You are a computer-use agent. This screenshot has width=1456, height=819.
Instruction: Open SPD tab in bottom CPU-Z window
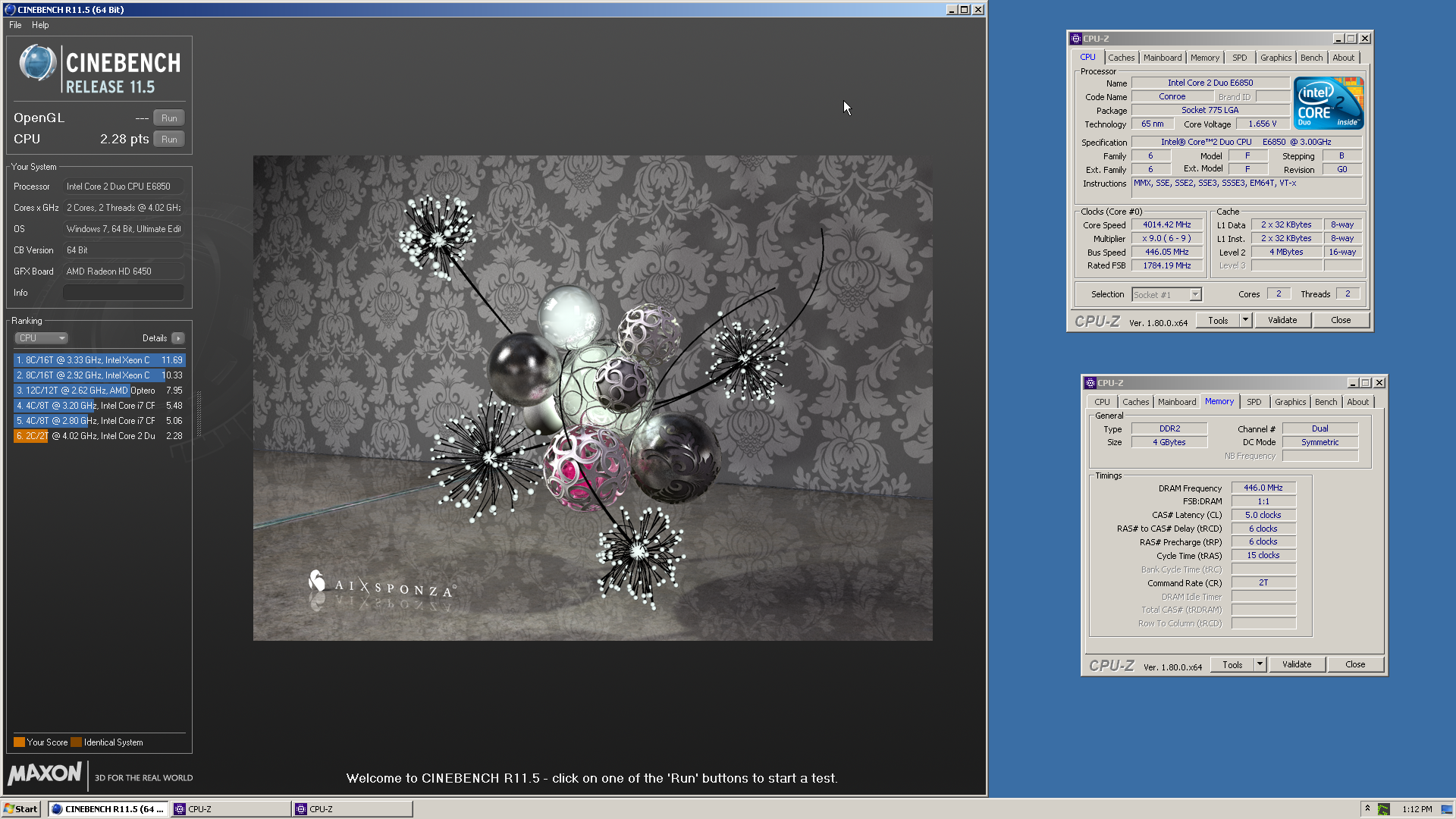coord(1254,402)
